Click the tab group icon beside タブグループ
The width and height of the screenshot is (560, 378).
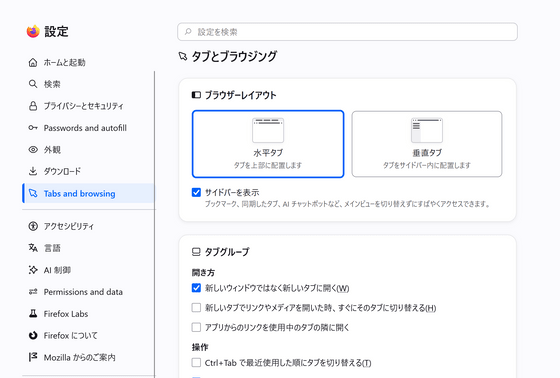196,252
